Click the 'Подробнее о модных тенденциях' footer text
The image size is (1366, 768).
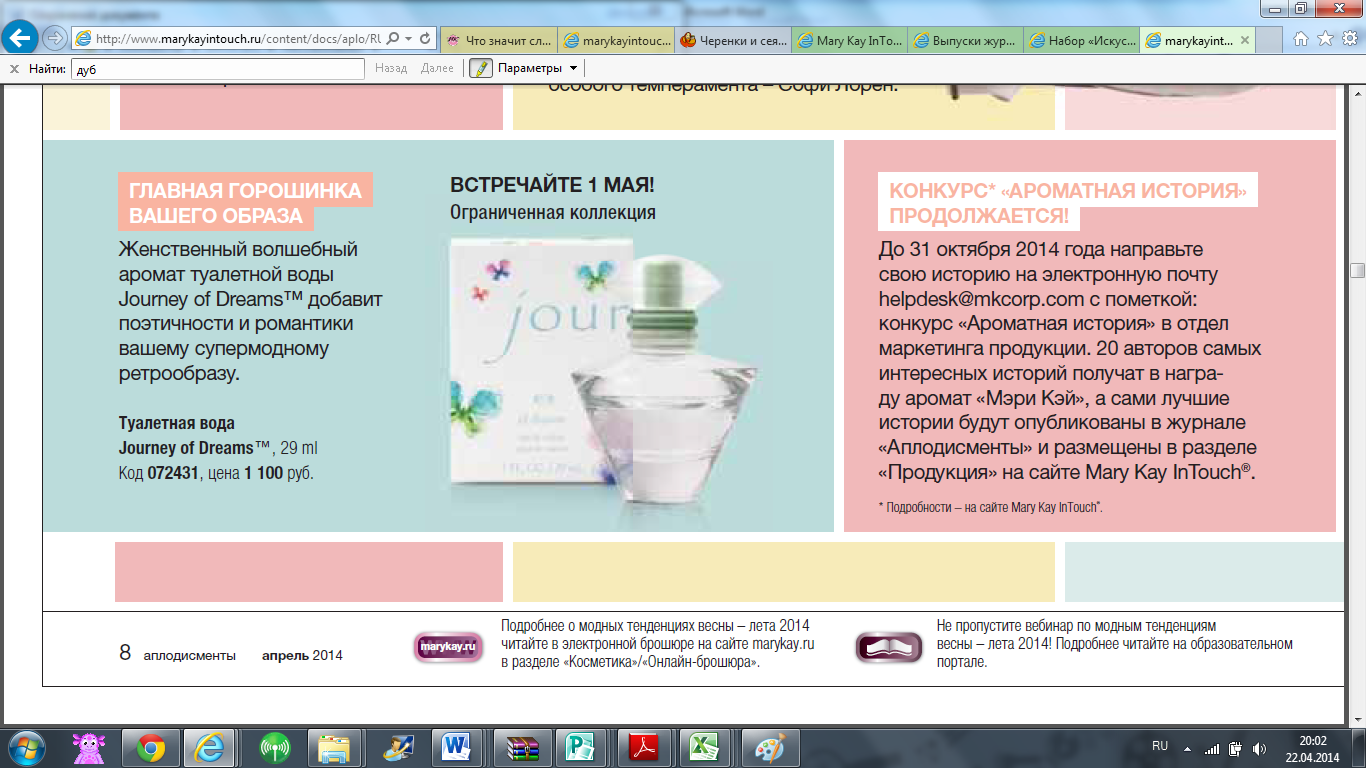click(658, 644)
